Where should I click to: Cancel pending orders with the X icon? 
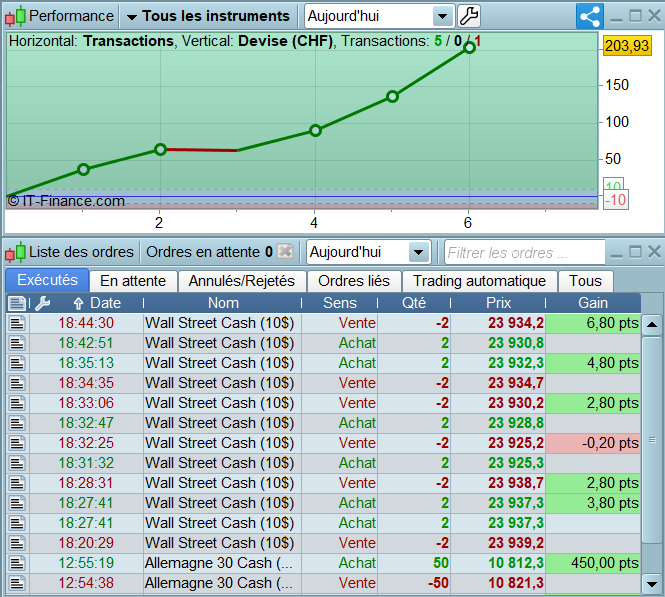285,252
